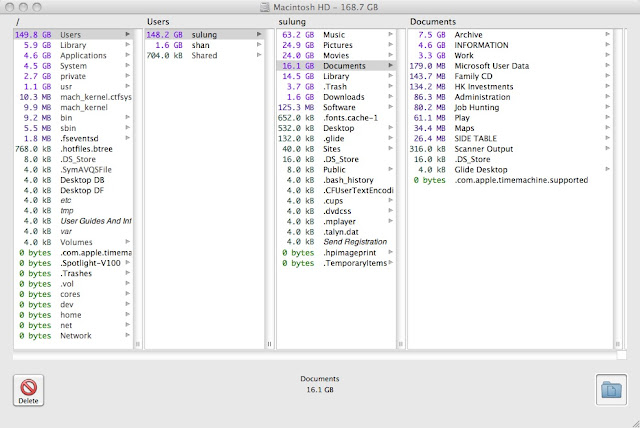This screenshot has height=428, width=640.
Task: Select the Downloads folder row
Action: 336,97
